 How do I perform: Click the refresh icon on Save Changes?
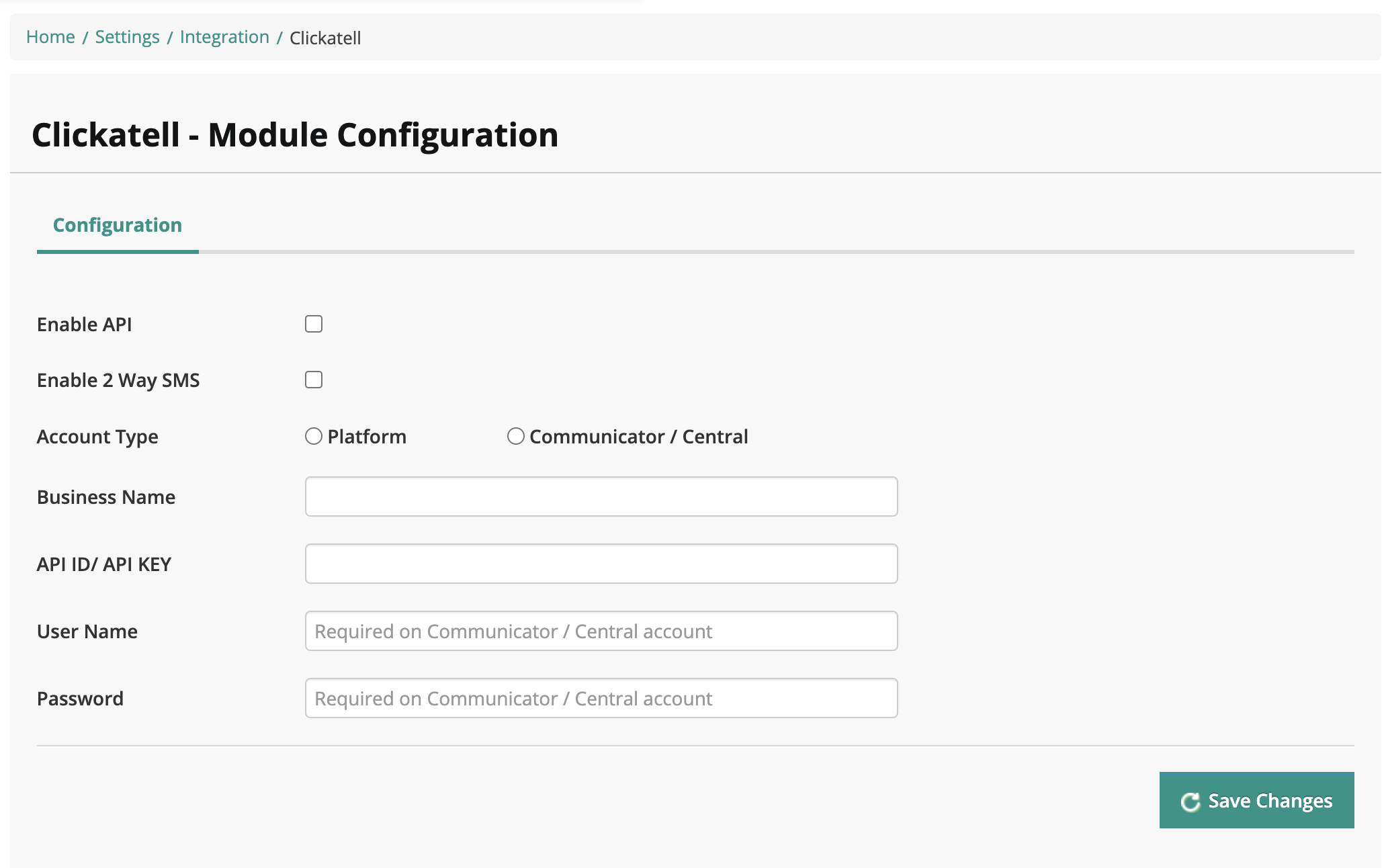[1190, 801]
